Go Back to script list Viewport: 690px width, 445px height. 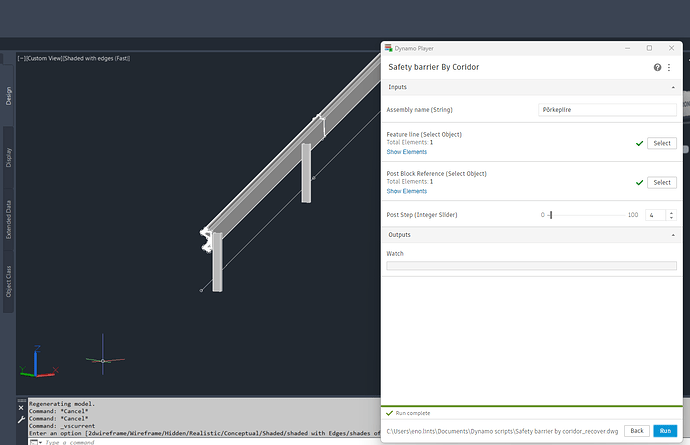[x=637, y=431]
